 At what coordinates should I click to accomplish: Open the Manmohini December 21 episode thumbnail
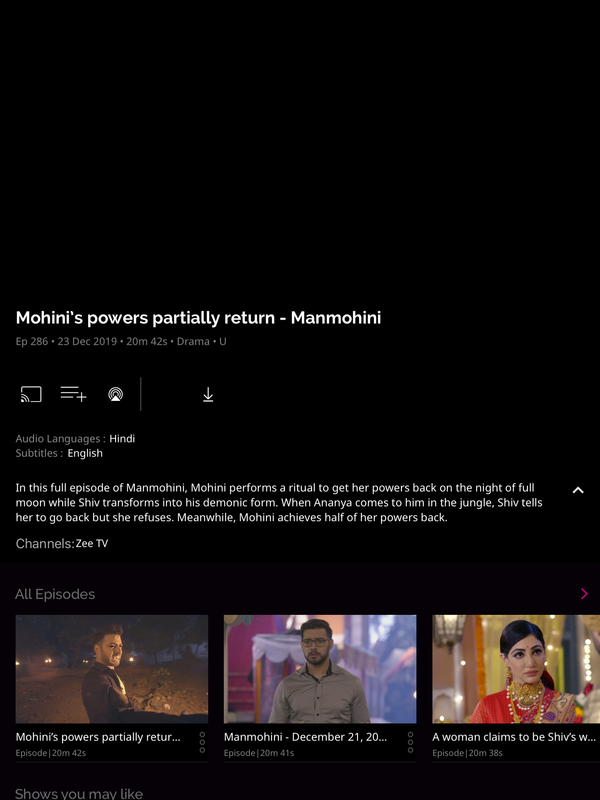coord(320,669)
